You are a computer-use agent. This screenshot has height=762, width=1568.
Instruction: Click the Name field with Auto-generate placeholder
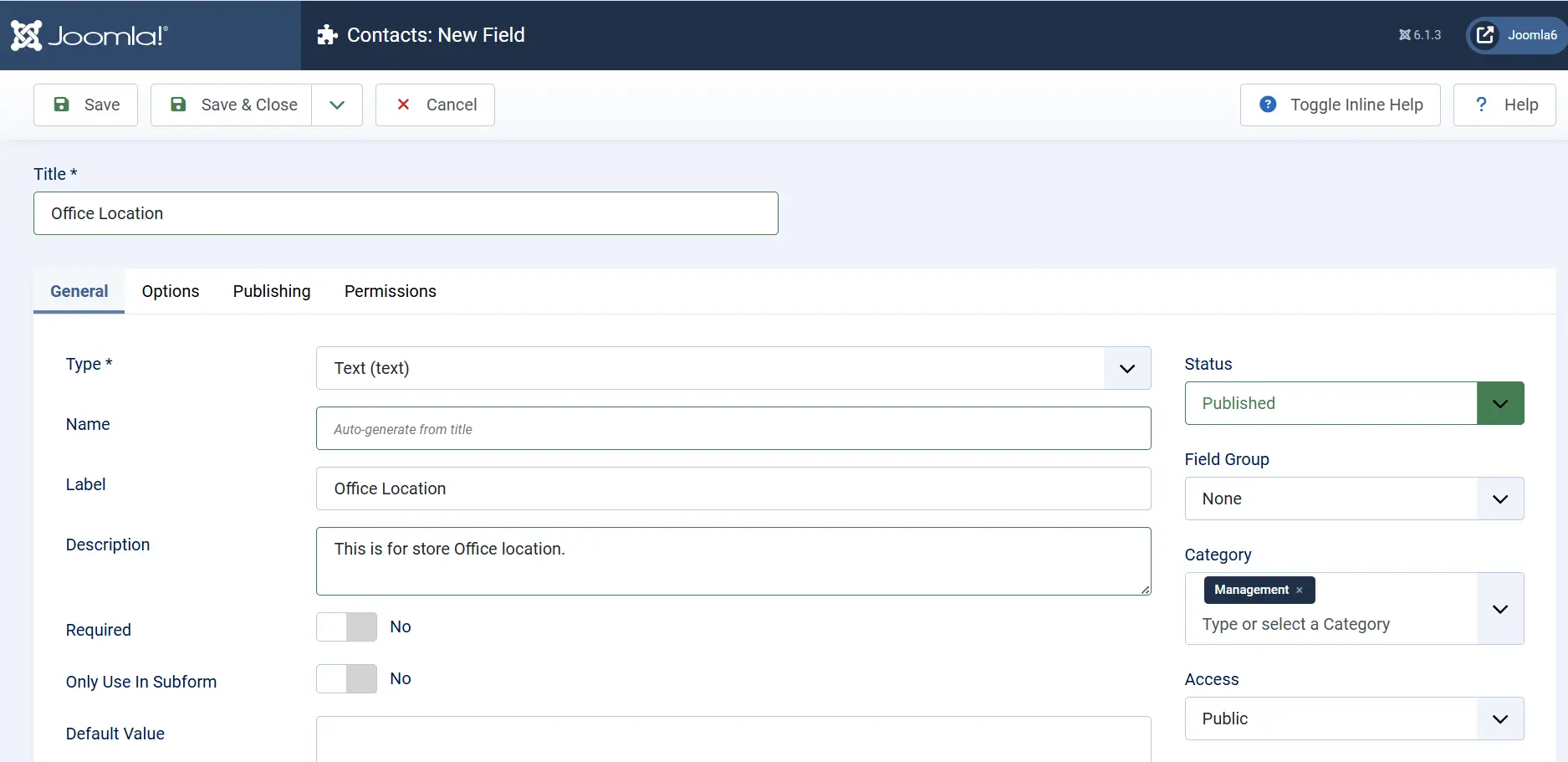pyautogui.click(x=733, y=428)
